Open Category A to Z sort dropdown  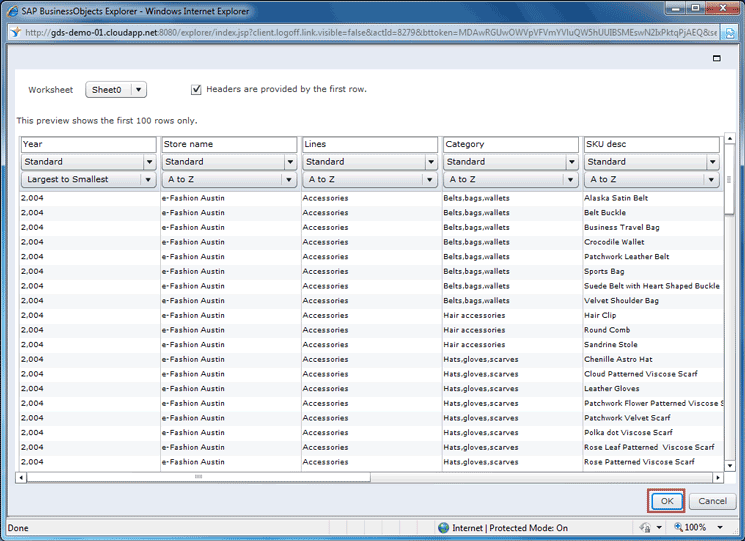click(x=511, y=180)
